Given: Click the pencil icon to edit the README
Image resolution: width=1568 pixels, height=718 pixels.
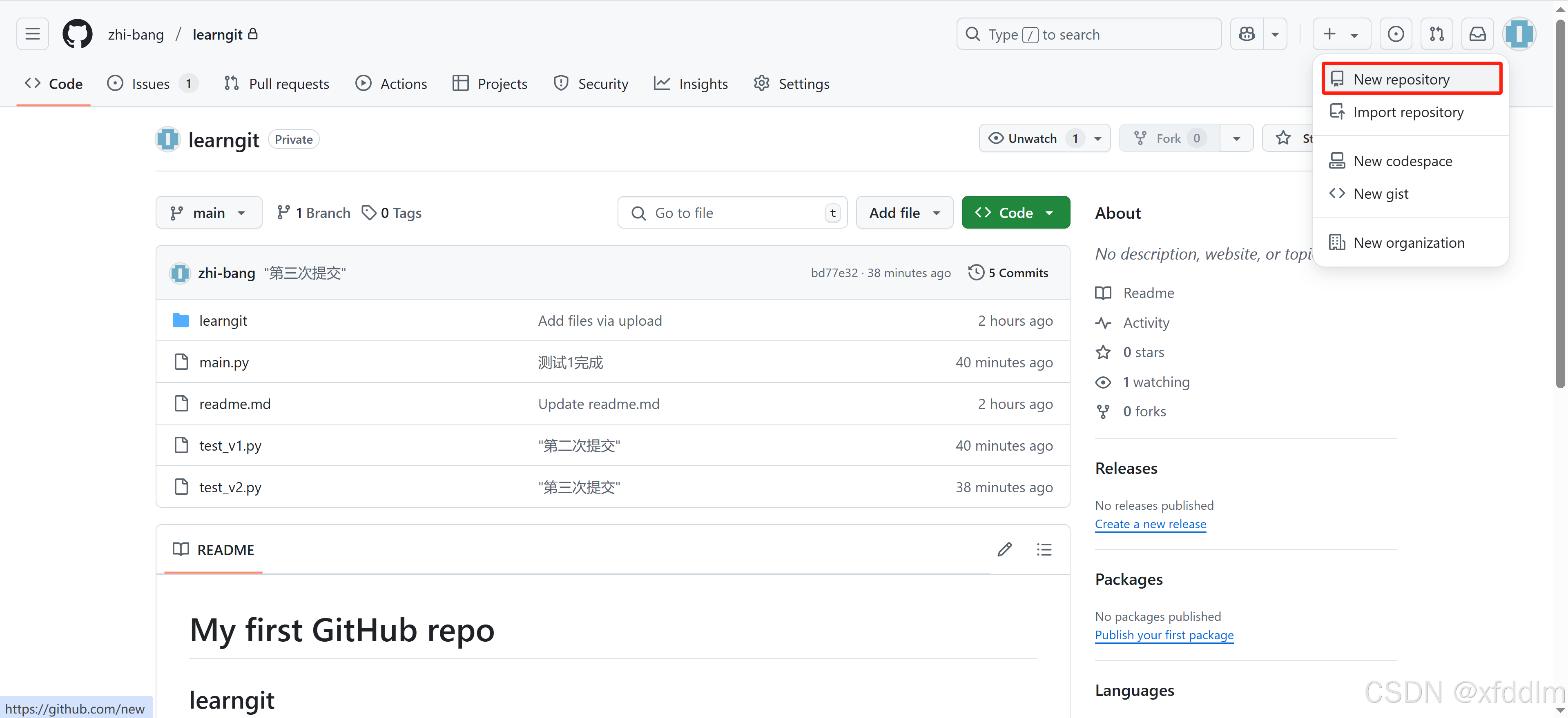Looking at the screenshot, I should (1004, 549).
